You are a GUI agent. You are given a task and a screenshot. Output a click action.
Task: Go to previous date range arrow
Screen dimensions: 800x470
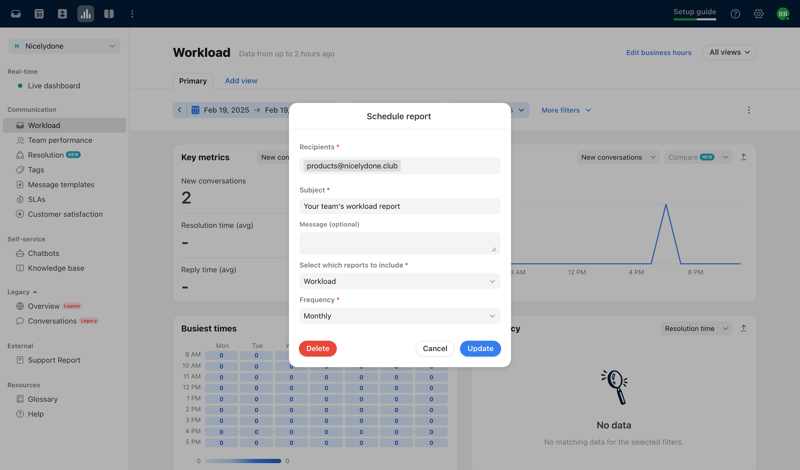pyautogui.click(x=180, y=110)
